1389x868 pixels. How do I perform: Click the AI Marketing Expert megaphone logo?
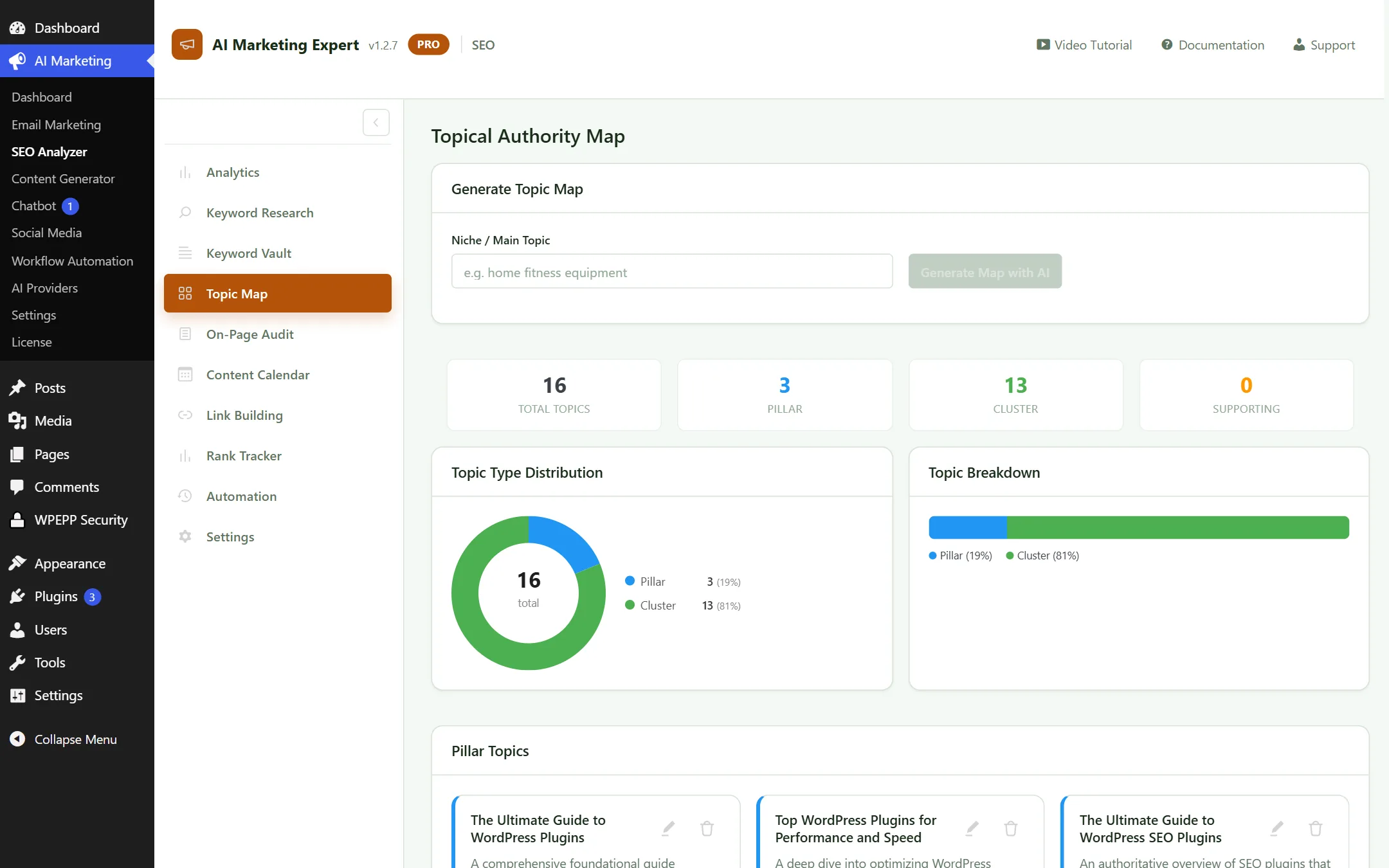point(187,44)
